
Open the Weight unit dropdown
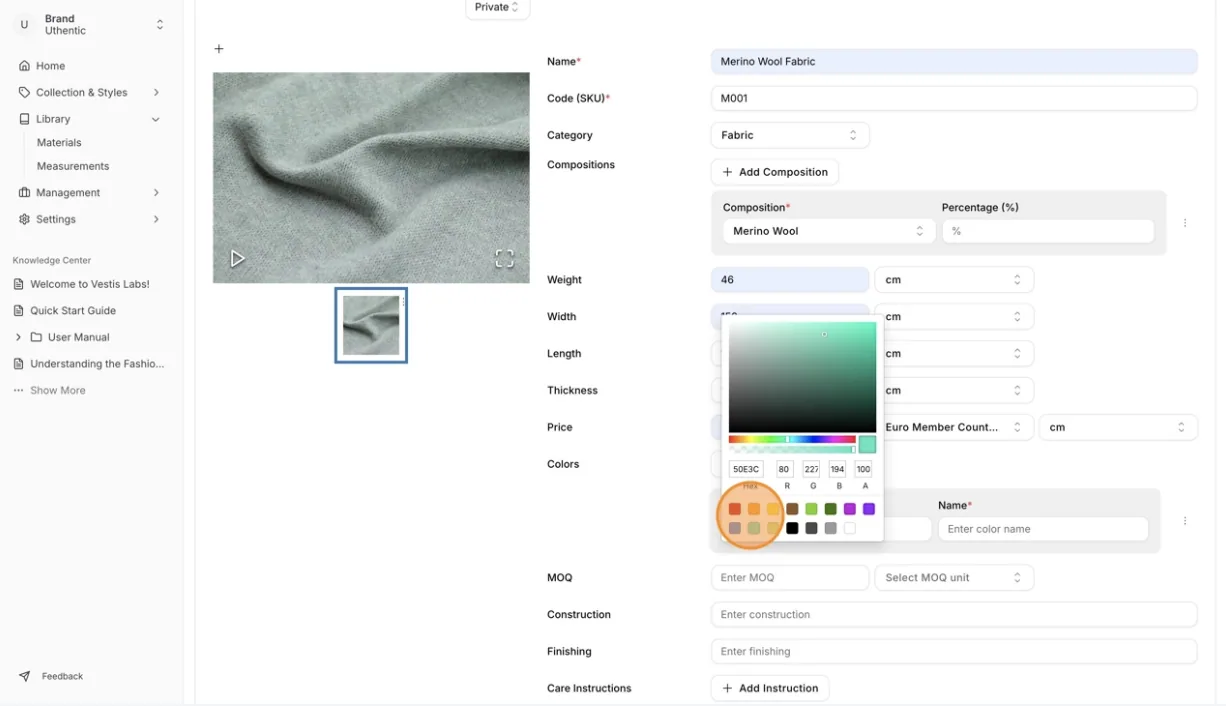(954, 280)
